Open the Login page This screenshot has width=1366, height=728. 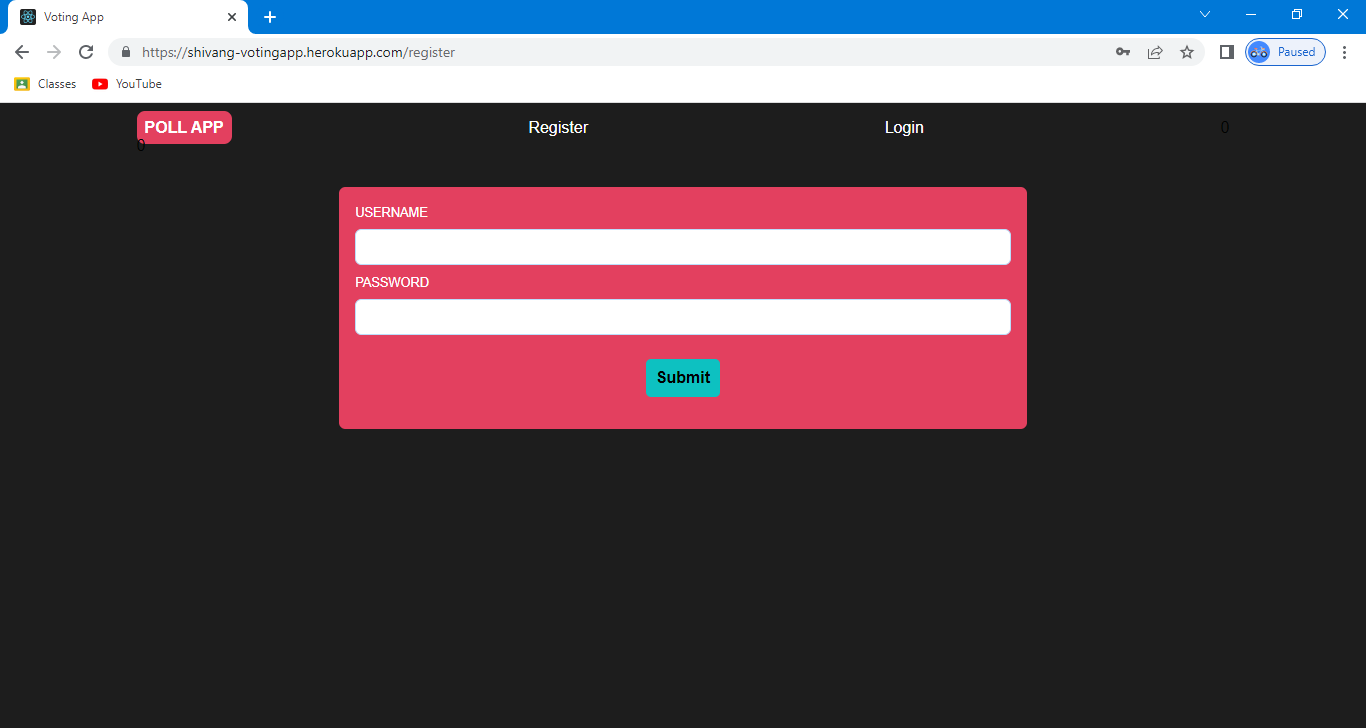(x=903, y=127)
